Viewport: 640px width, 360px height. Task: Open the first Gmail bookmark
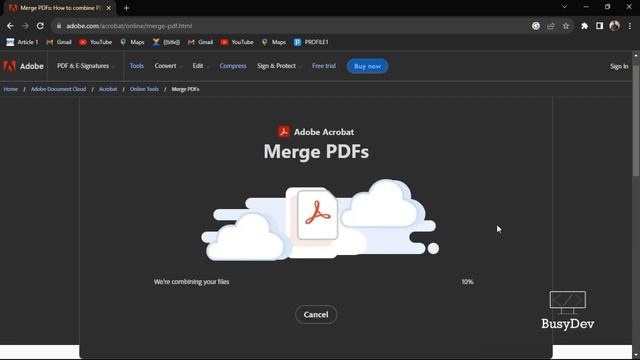coord(59,42)
